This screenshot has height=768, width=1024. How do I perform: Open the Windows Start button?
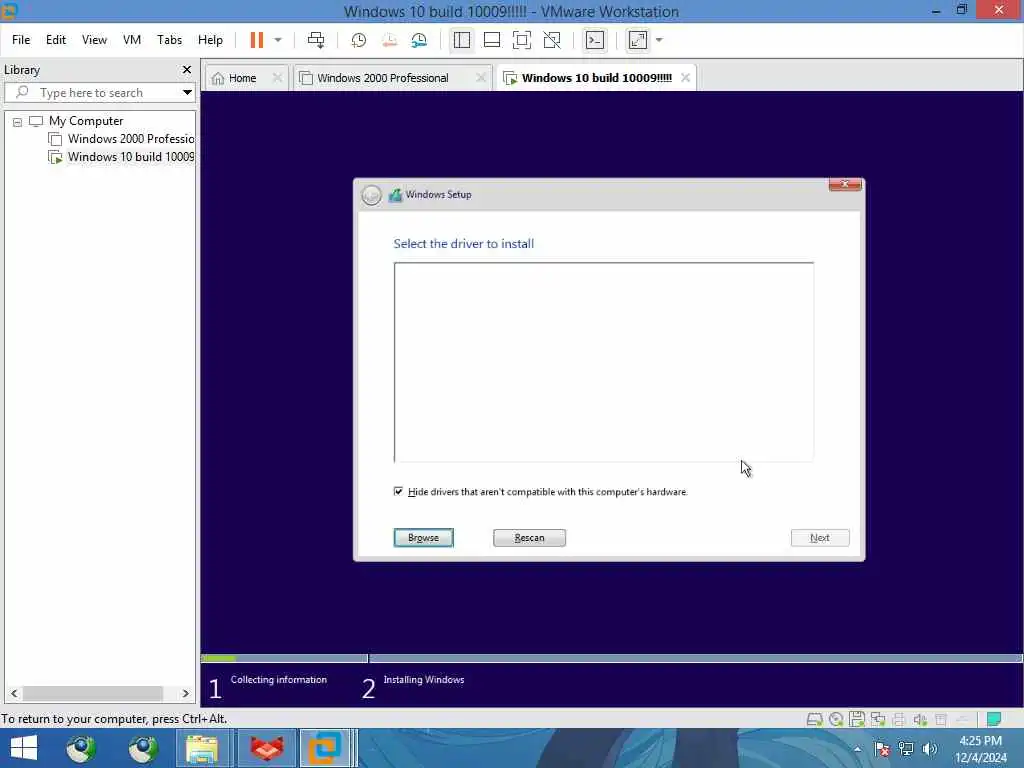coord(24,748)
